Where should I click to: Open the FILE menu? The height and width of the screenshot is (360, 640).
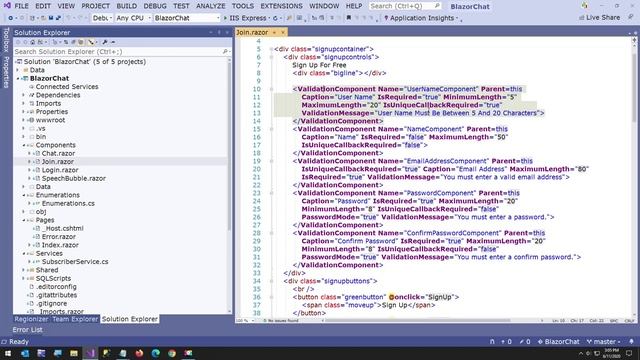coord(21,6)
